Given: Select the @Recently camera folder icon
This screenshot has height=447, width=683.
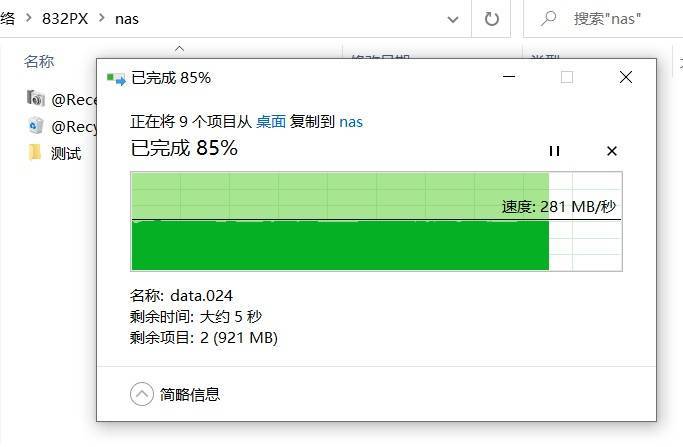Looking at the screenshot, I should 36,98.
